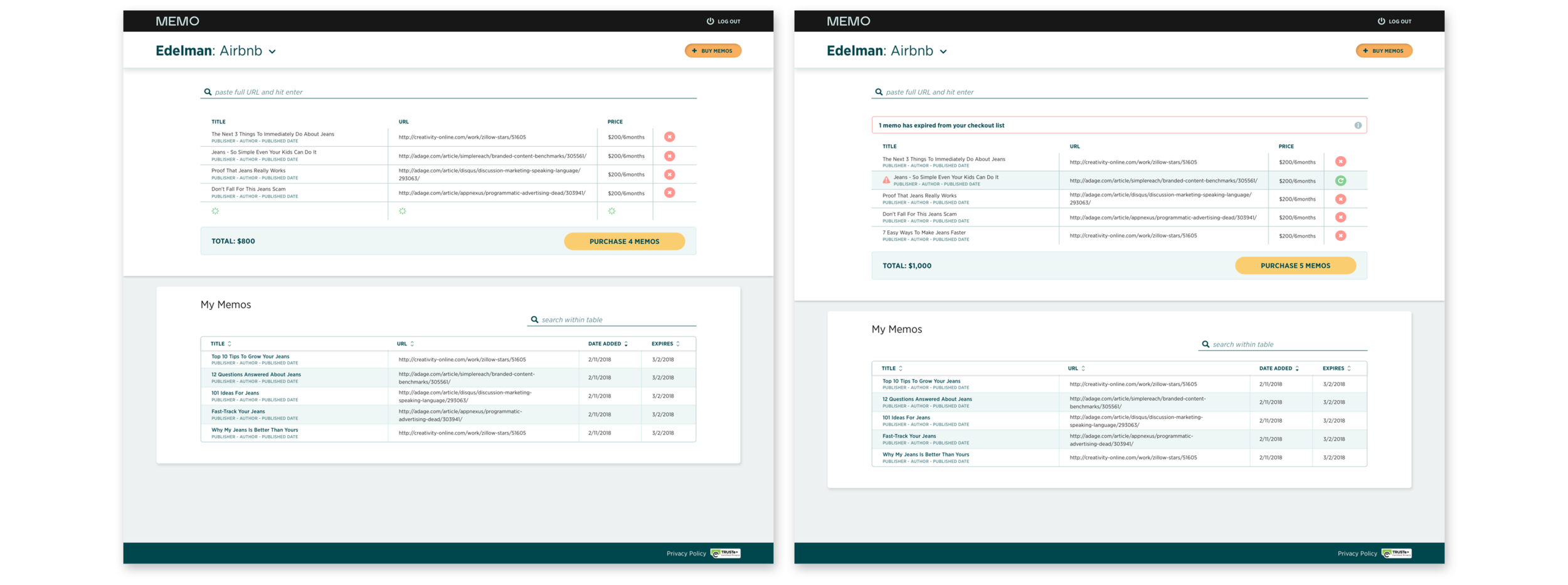Expand the Airbnb client dropdown on the $800 screen
The image size is (1568, 585).
pyautogui.click(x=272, y=51)
